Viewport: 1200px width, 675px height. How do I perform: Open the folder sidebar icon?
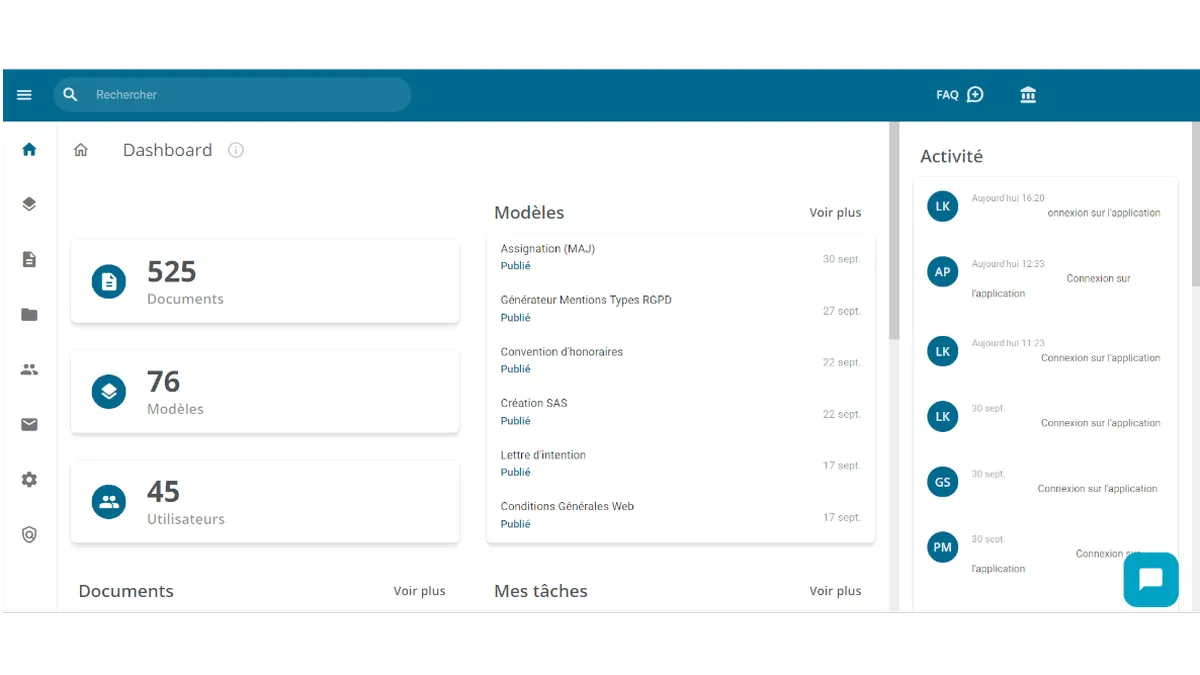click(x=29, y=315)
